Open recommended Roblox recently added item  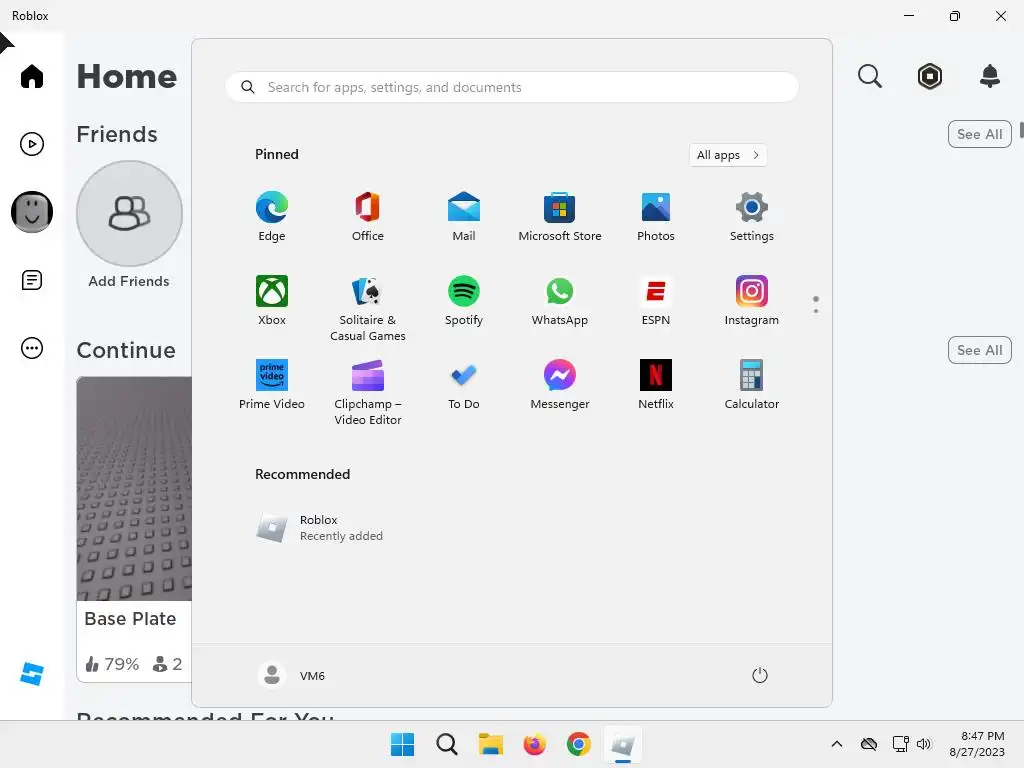coord(320,528)
